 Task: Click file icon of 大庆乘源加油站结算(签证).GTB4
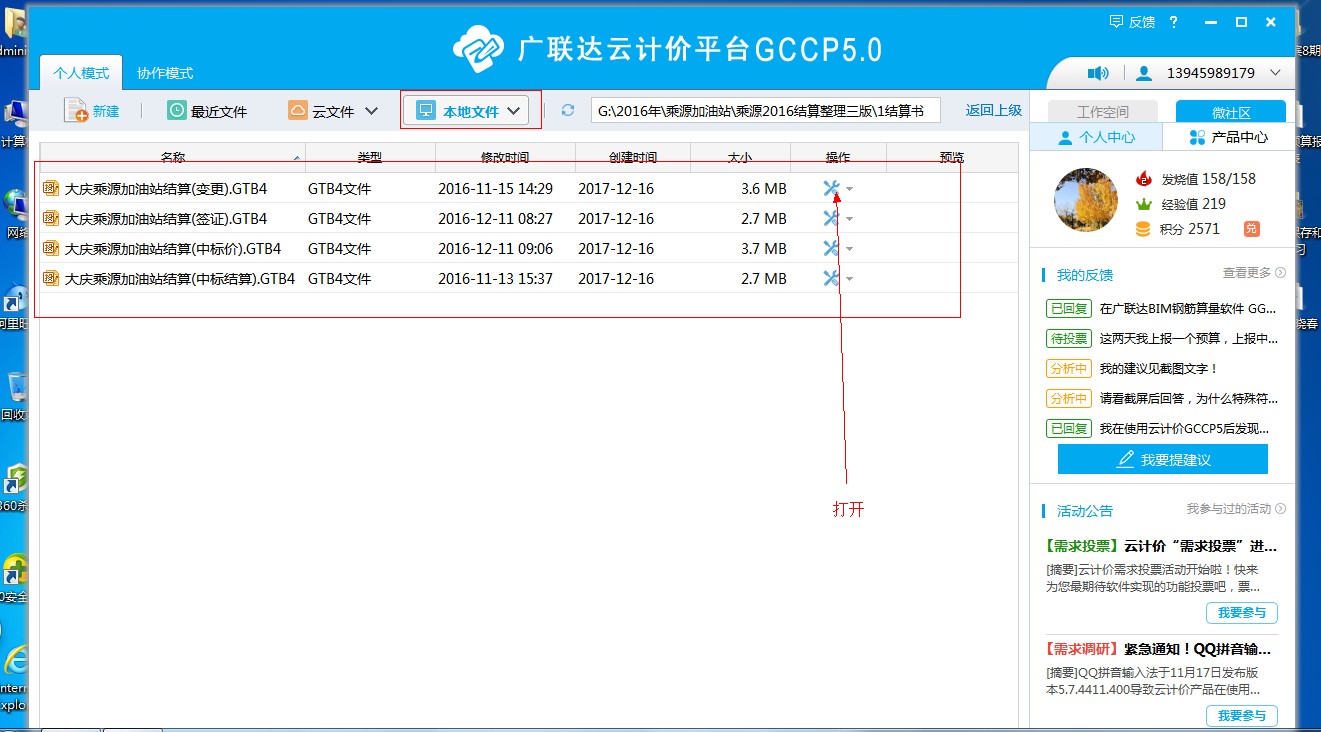52,218
